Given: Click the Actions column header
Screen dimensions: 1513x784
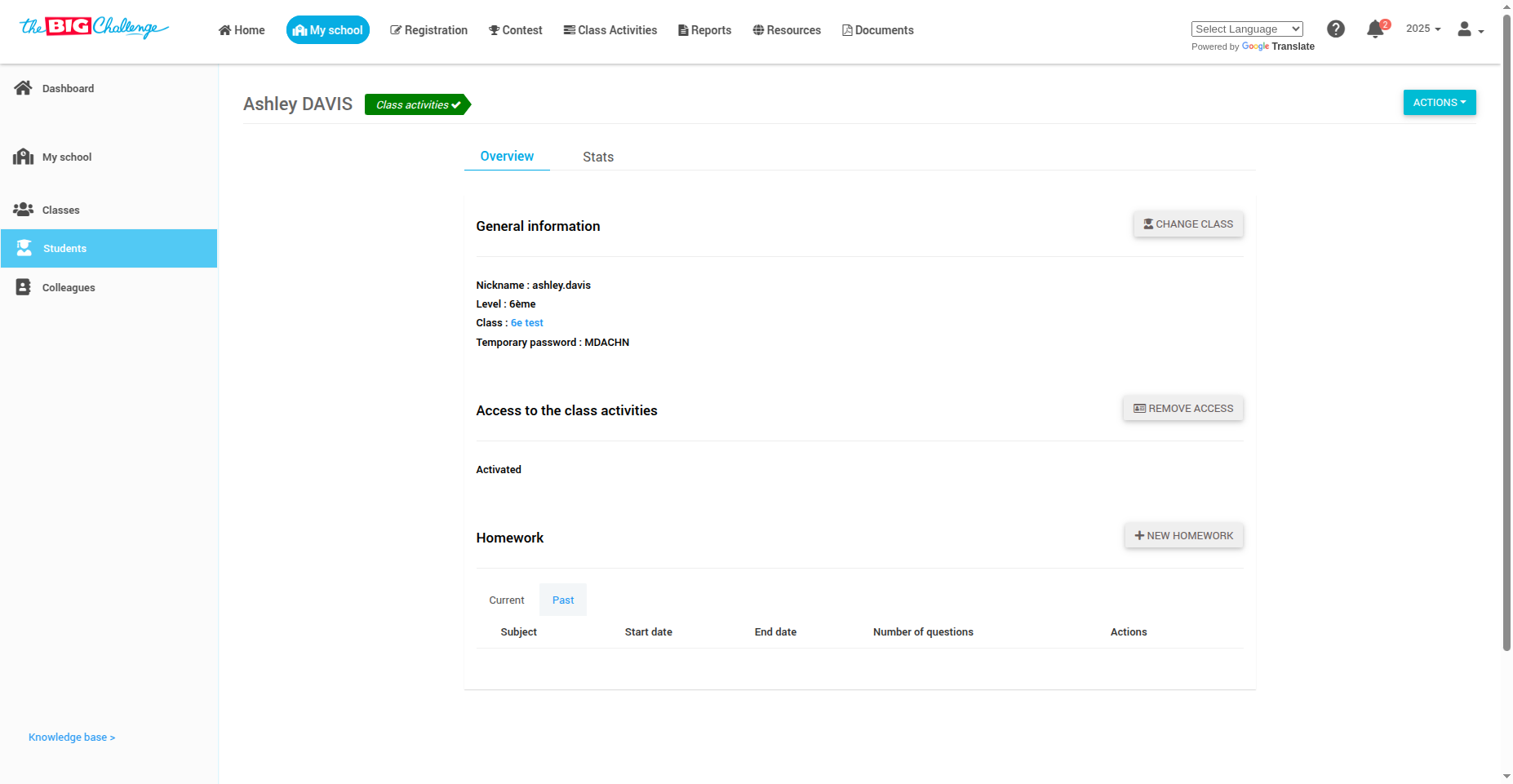Looking at the screenshot, I should pyautogui.click(x=1129, y=632).
